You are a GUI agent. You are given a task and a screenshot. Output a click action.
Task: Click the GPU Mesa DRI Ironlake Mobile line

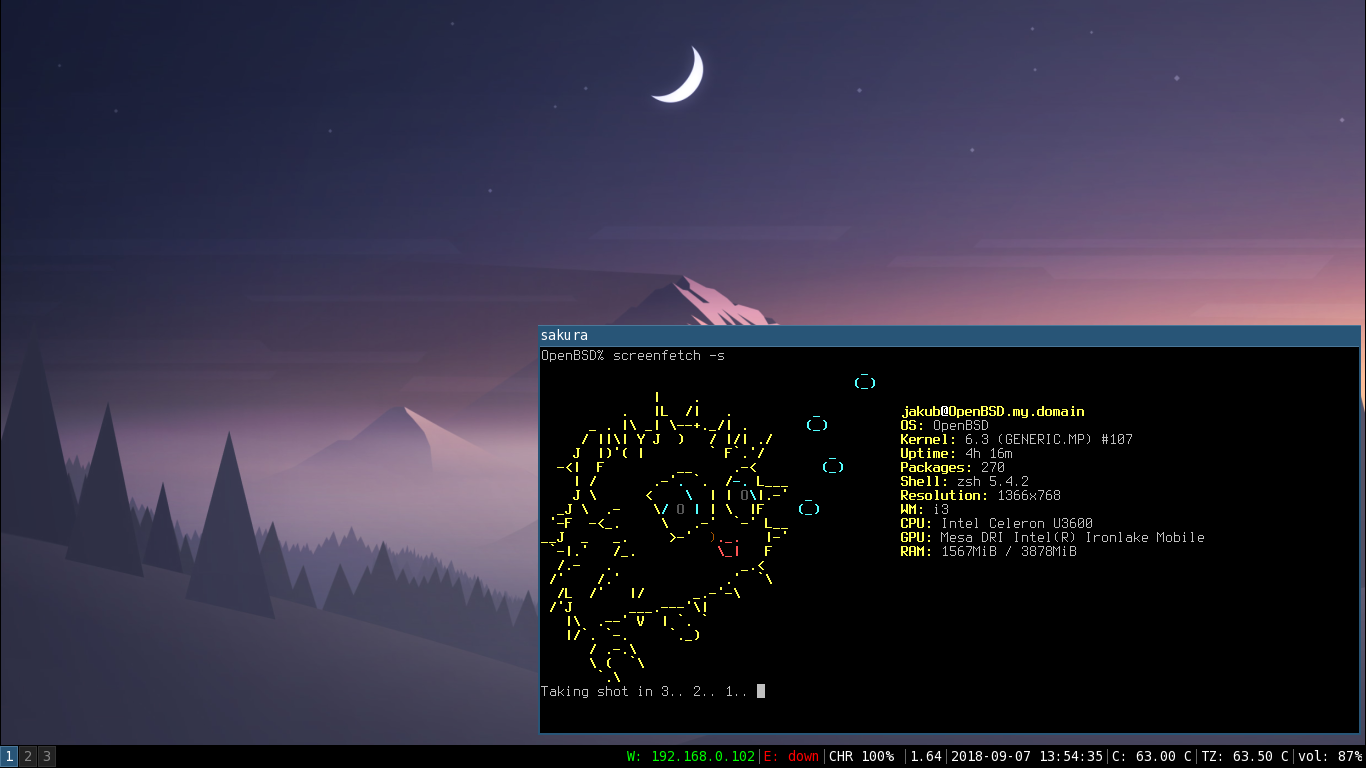tap(1052, 538)
